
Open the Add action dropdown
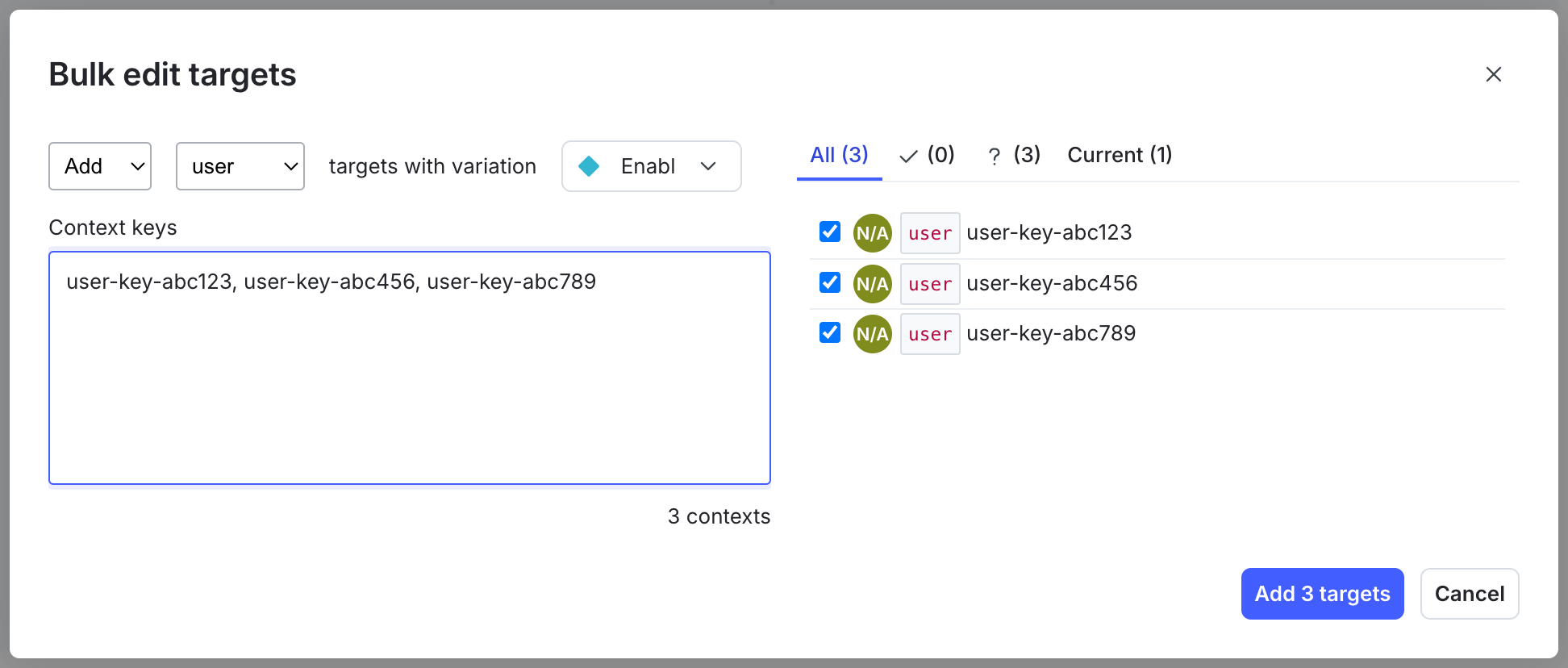[x=100, y=166]
